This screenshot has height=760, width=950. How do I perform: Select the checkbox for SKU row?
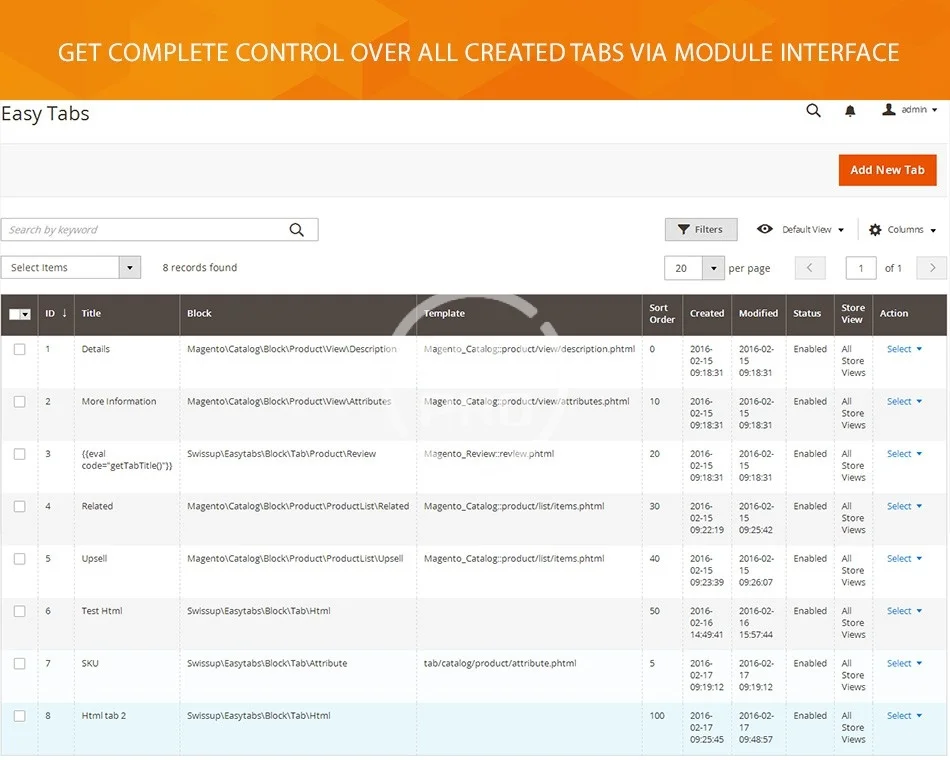19,664
